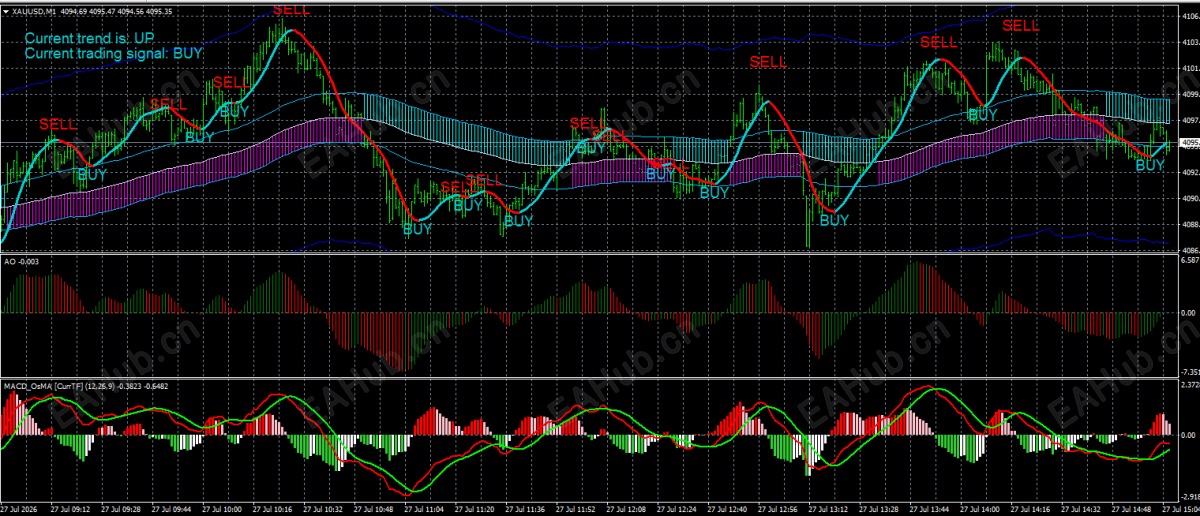Click the latest BUY label near current price

[x=1151, y=165]
